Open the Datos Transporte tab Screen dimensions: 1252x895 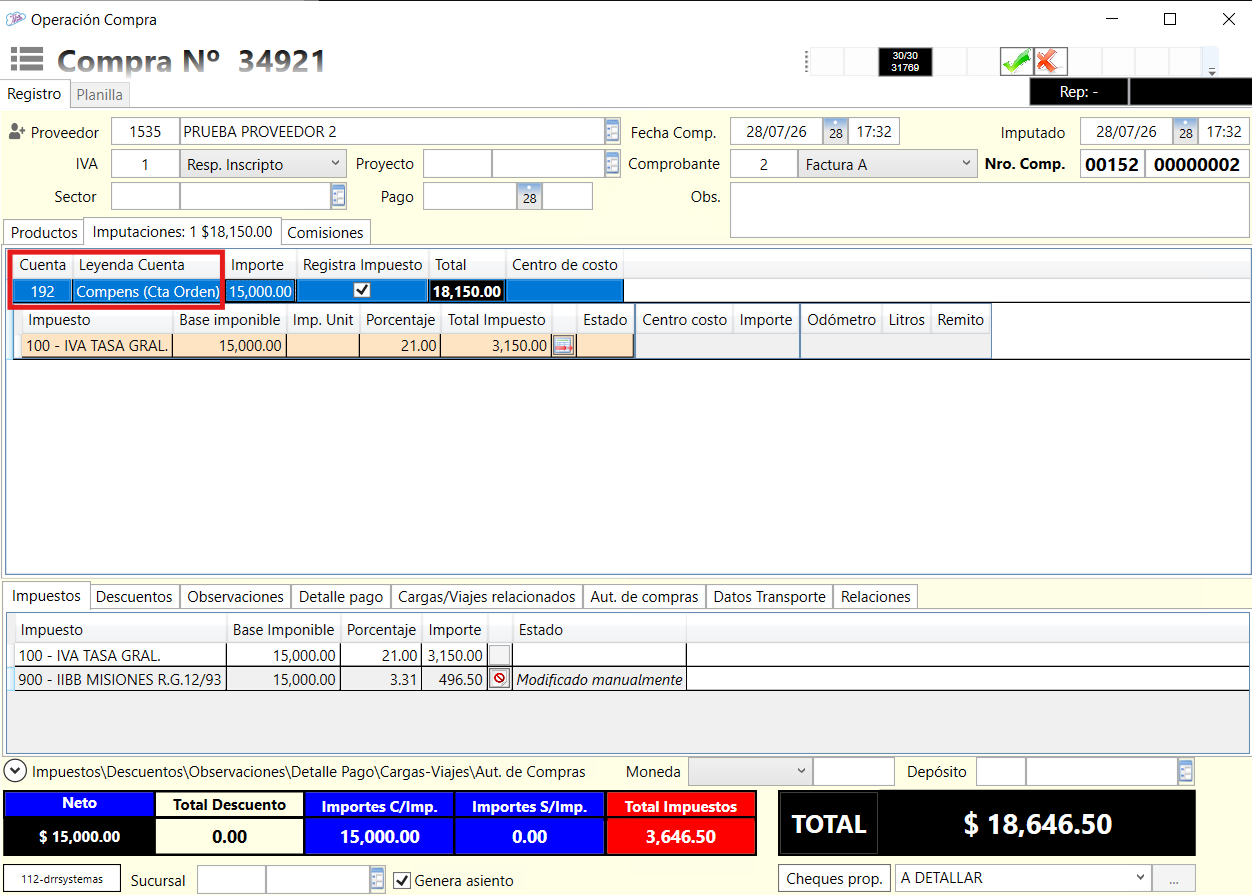point(769,596)
